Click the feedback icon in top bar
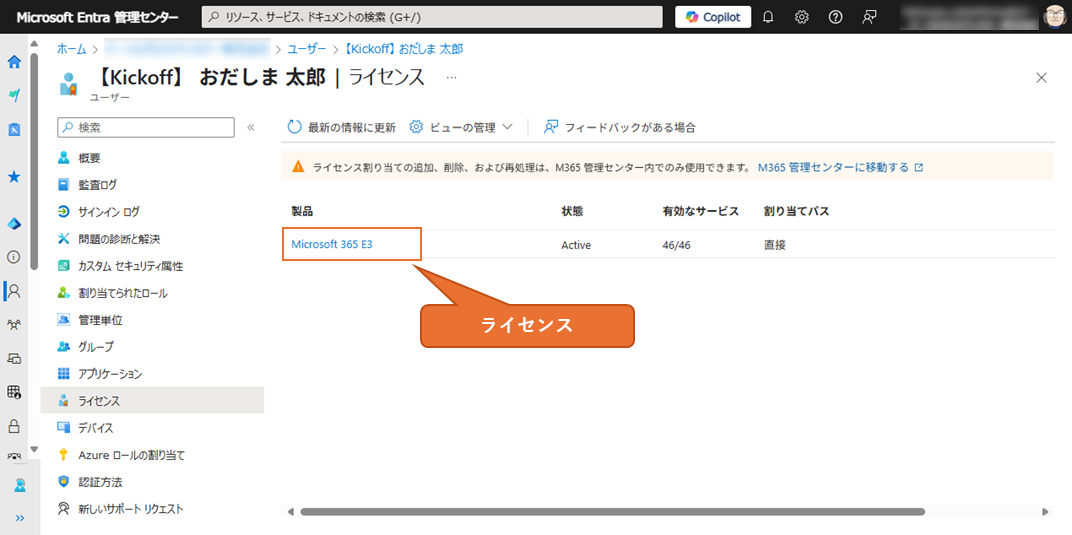Image resolution: width=1072 pixels, height=535 pixels. (869, 17)
